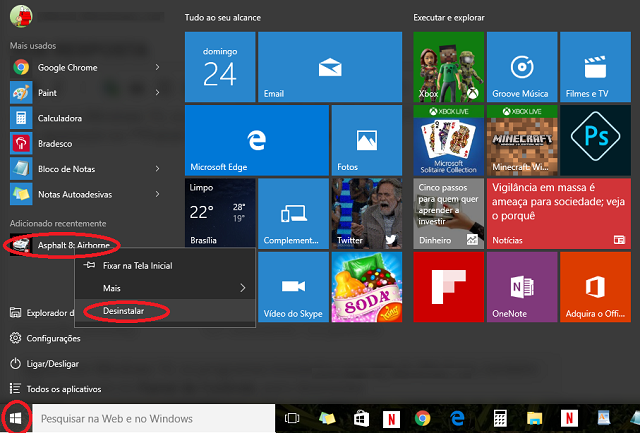Select Asphalt 8: Airborne recently added app
The width and height of the screenshot is (640, 433).
(61, 245)
